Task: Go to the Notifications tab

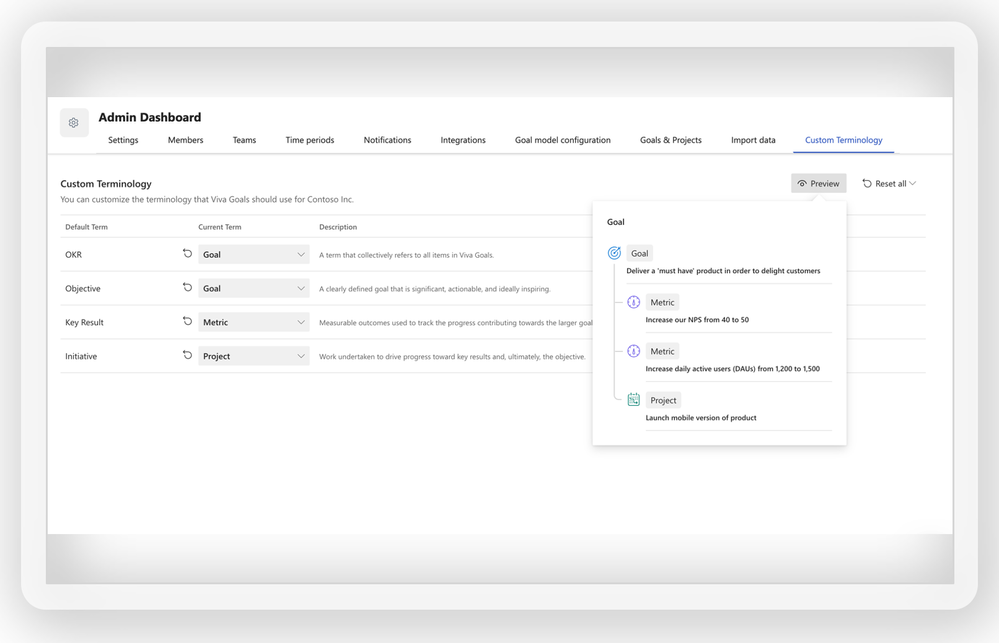Action: click(387, 140)
